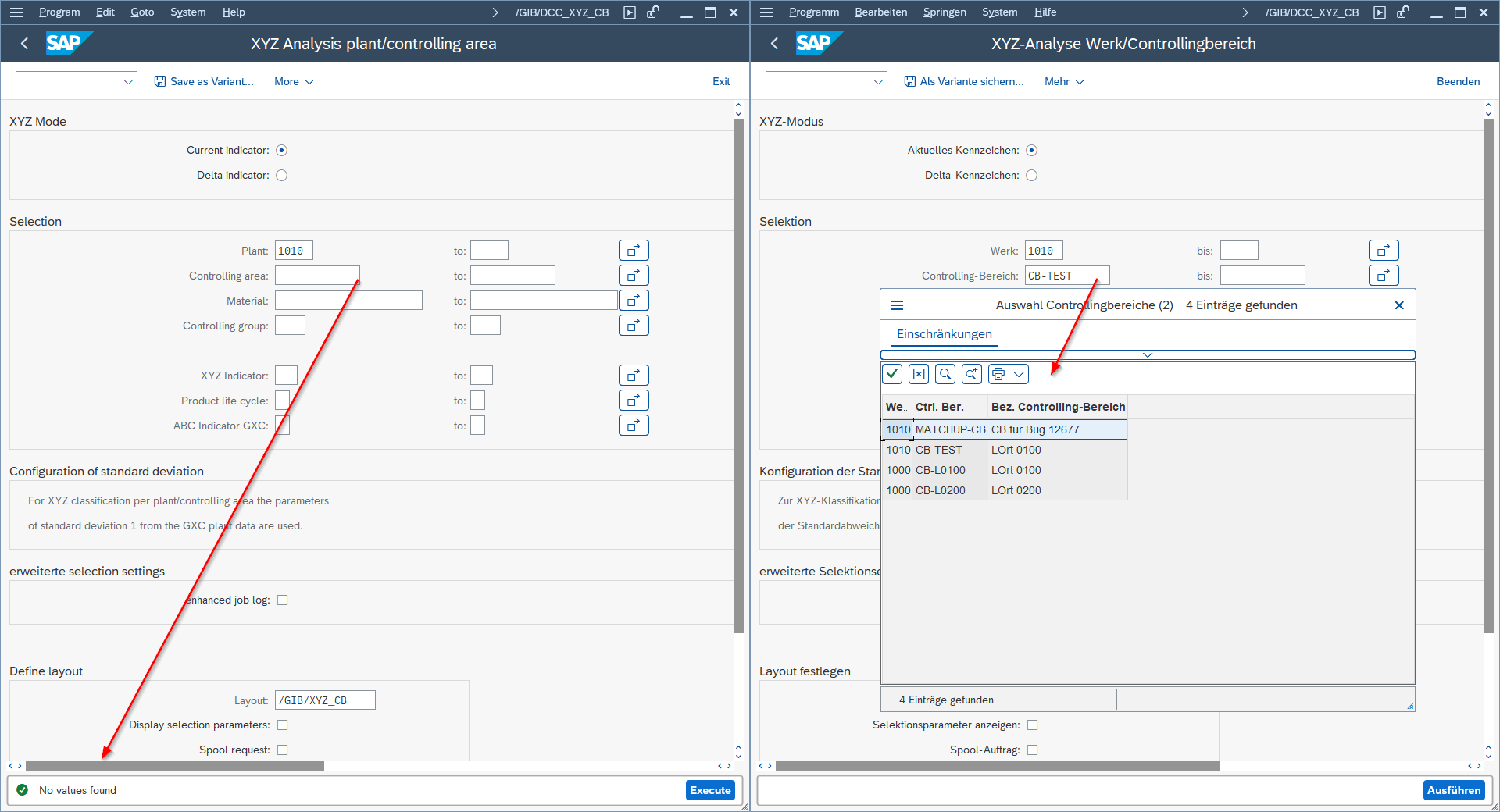
Task: Click Save as Variant in left toolbar
Action: point(204,81)
